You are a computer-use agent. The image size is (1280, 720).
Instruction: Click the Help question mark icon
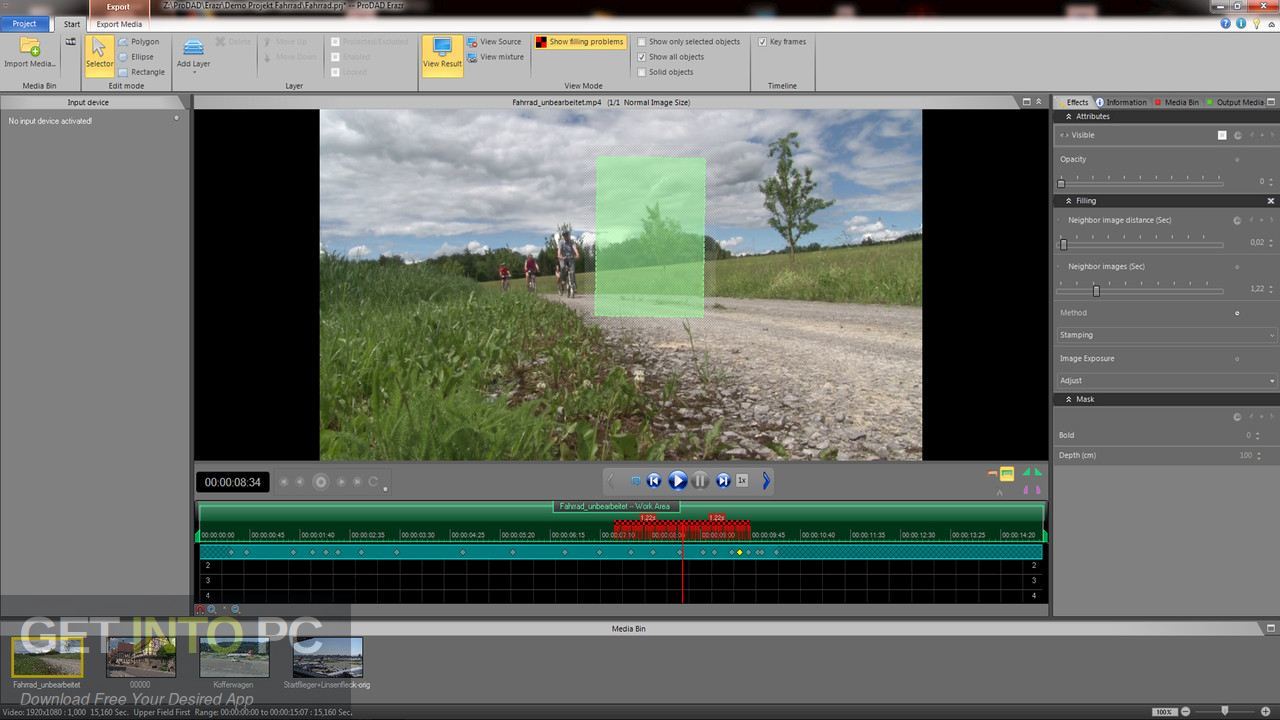pos(1226,23)
